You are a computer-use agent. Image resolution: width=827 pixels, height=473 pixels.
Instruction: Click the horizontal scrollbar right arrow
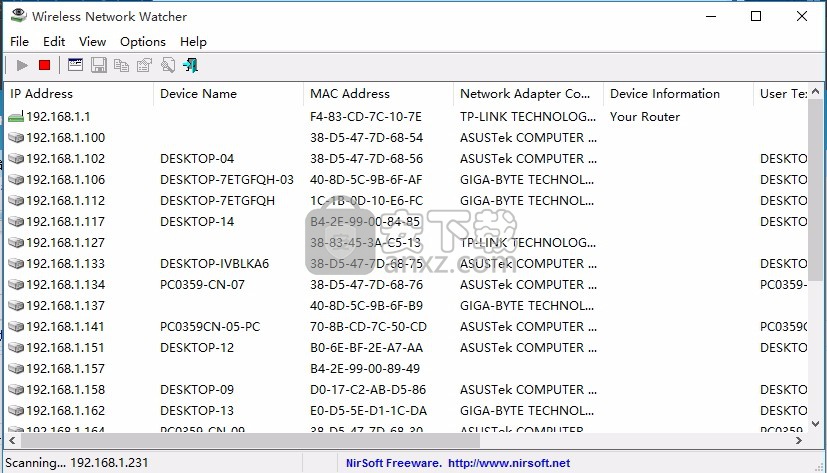pyautogui.click(x=799, y=440)
